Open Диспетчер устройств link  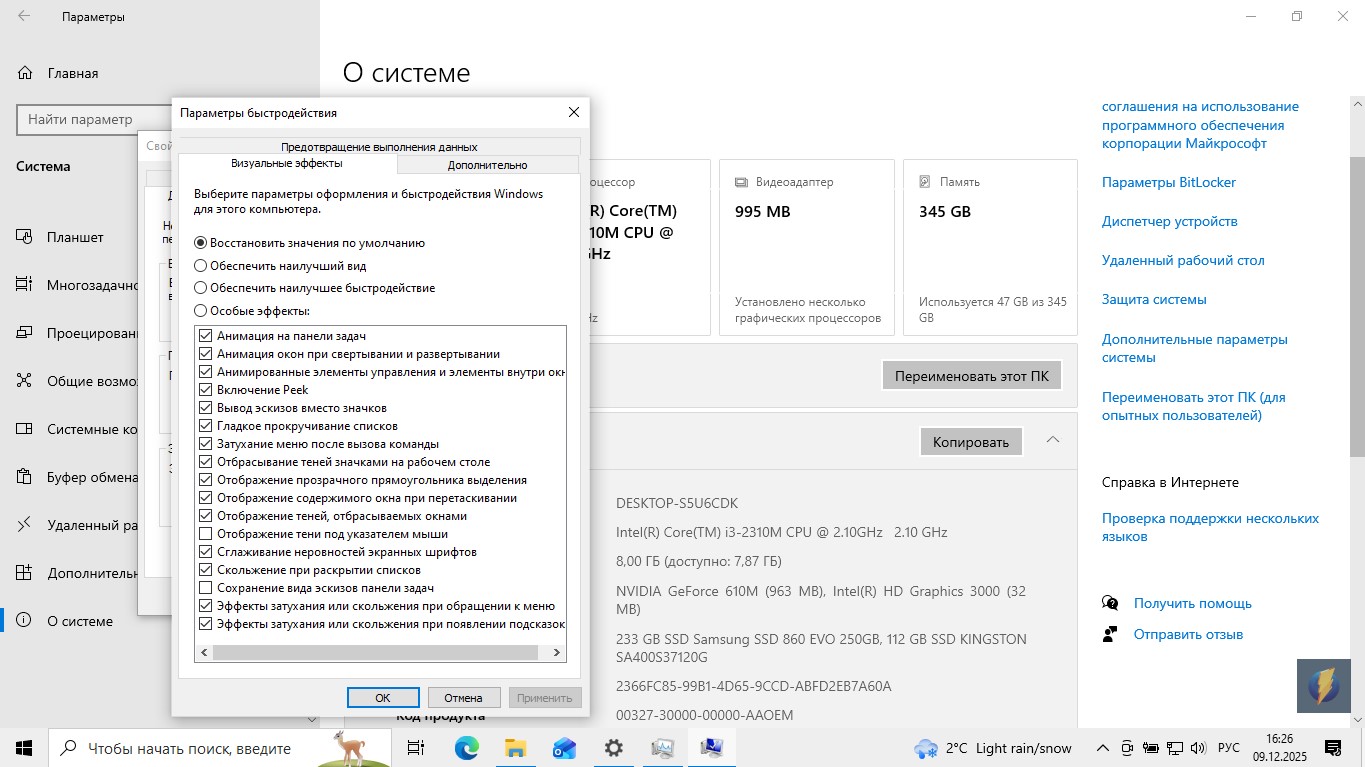1170,221
